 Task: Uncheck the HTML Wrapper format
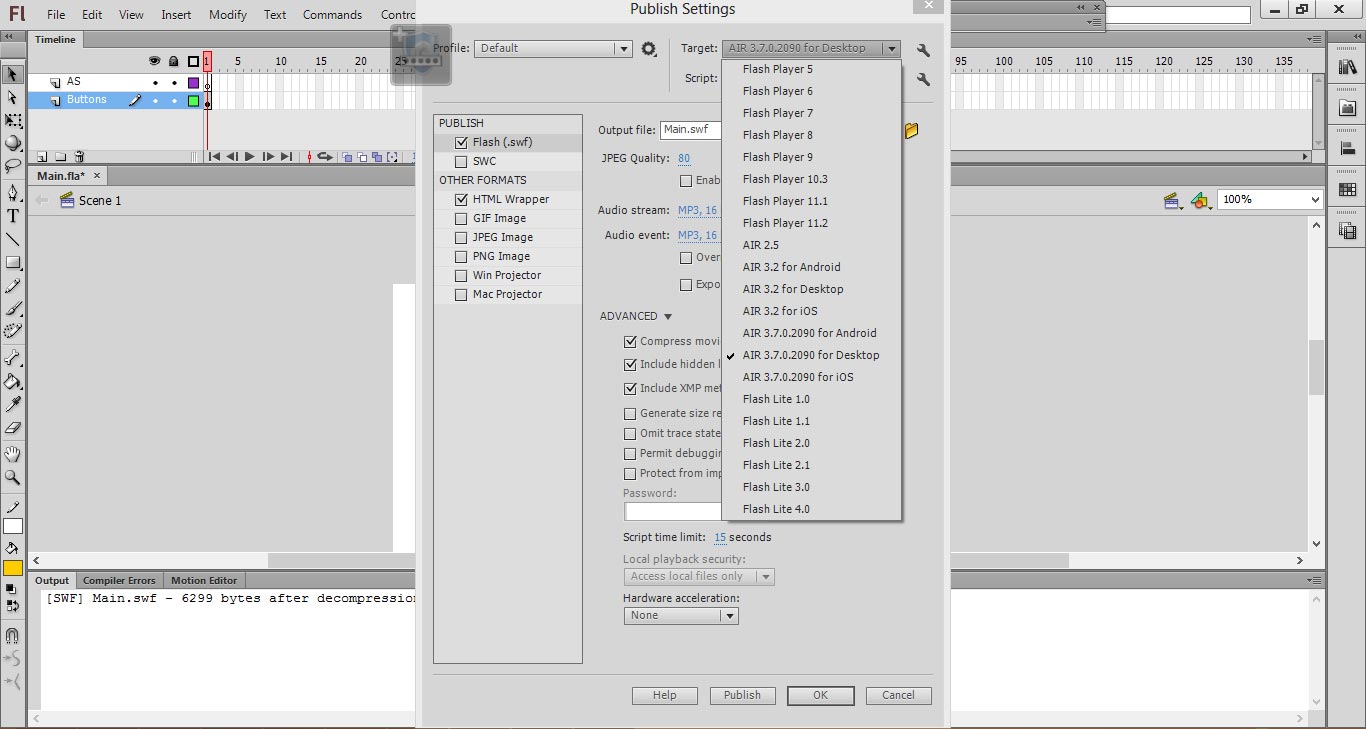click(x=461, y=200)
